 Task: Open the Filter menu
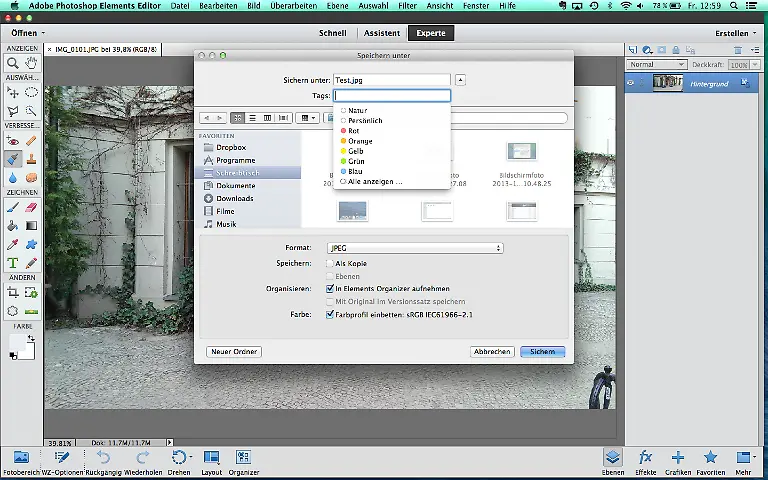408,6
